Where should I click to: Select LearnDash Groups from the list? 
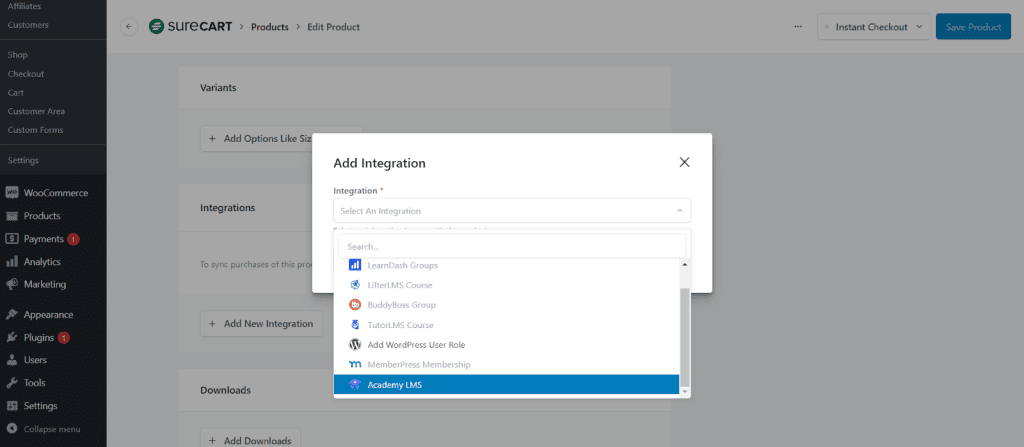coord(506,265)
